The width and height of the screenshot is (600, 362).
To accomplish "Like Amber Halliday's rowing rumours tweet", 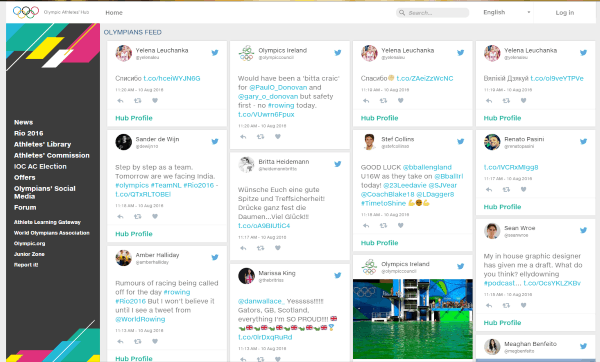I will coord(155,341).
